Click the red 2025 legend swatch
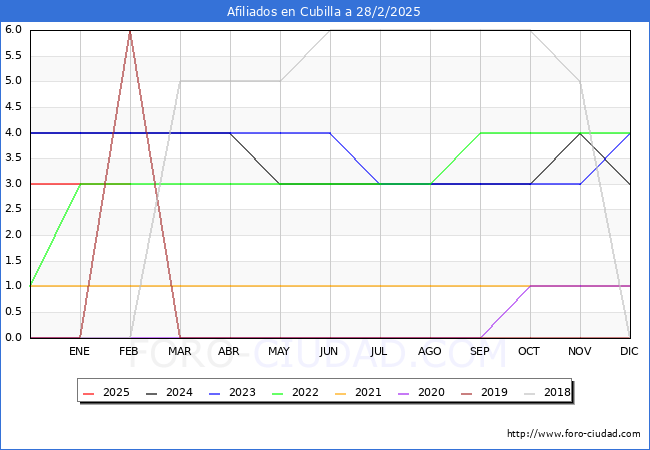This screenshot has width=650, height=450. (x=89, y=393)
